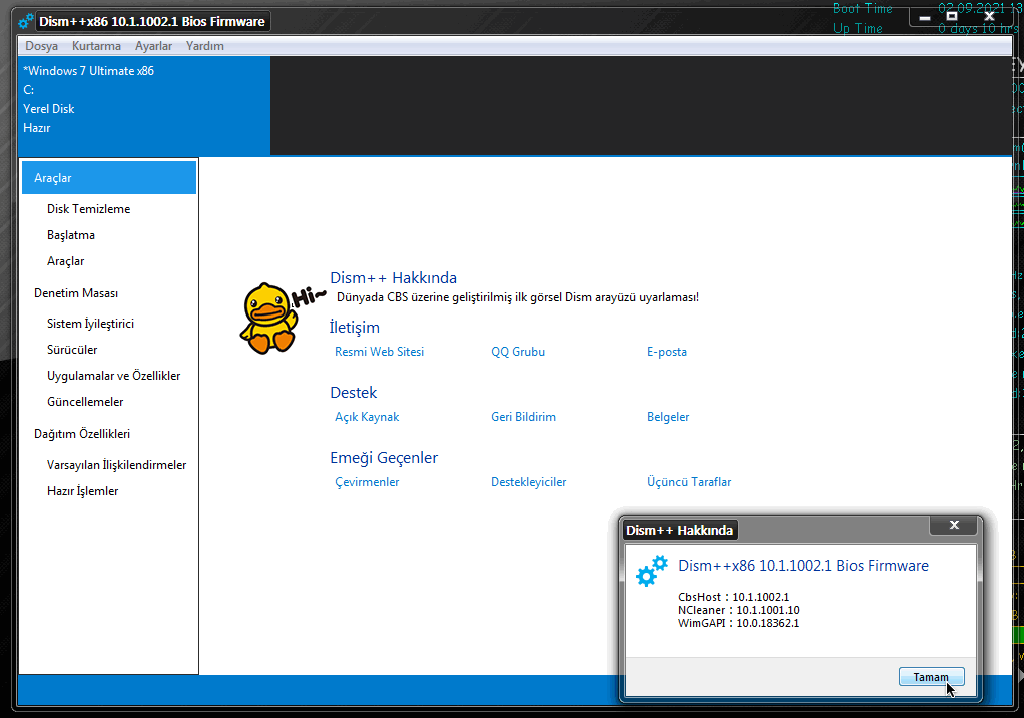Screen dimensions: 1024x718
Task: Click the 'Dism++ Hakkında' dialog title bar
Action: (x=679, y=530)
